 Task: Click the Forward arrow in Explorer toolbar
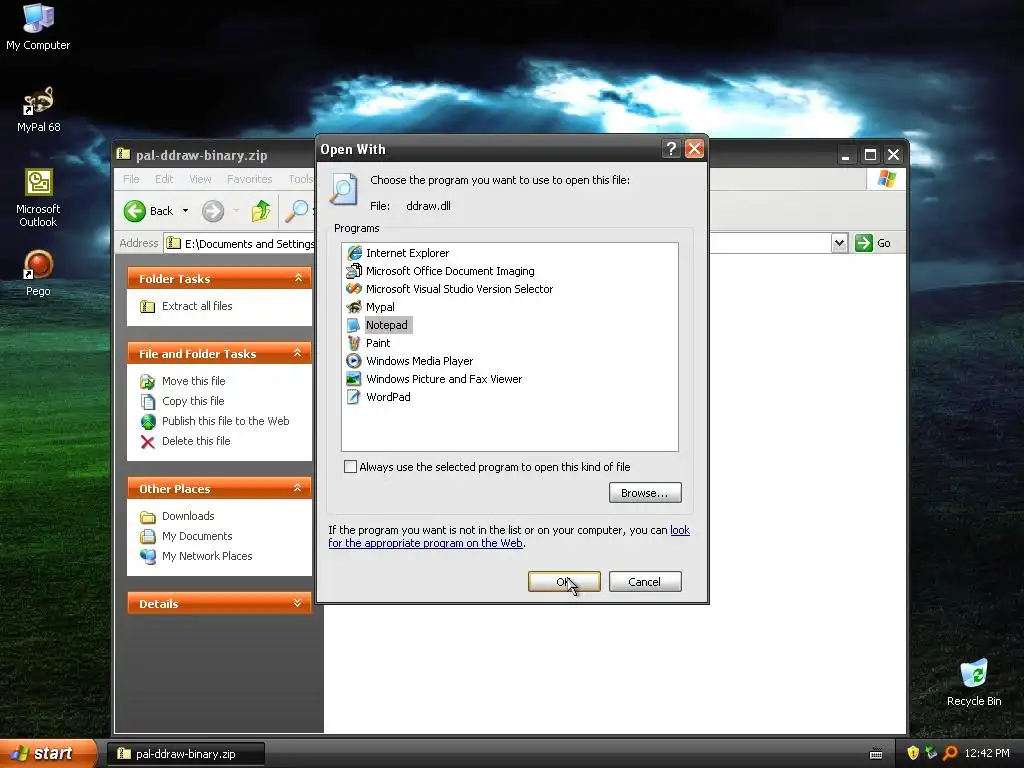coord(213,211)
